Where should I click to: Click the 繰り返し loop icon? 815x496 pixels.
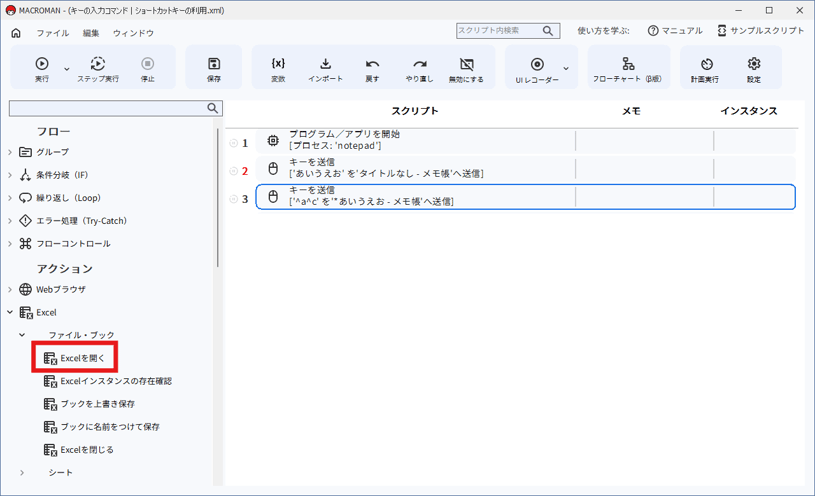pos(25,198)
